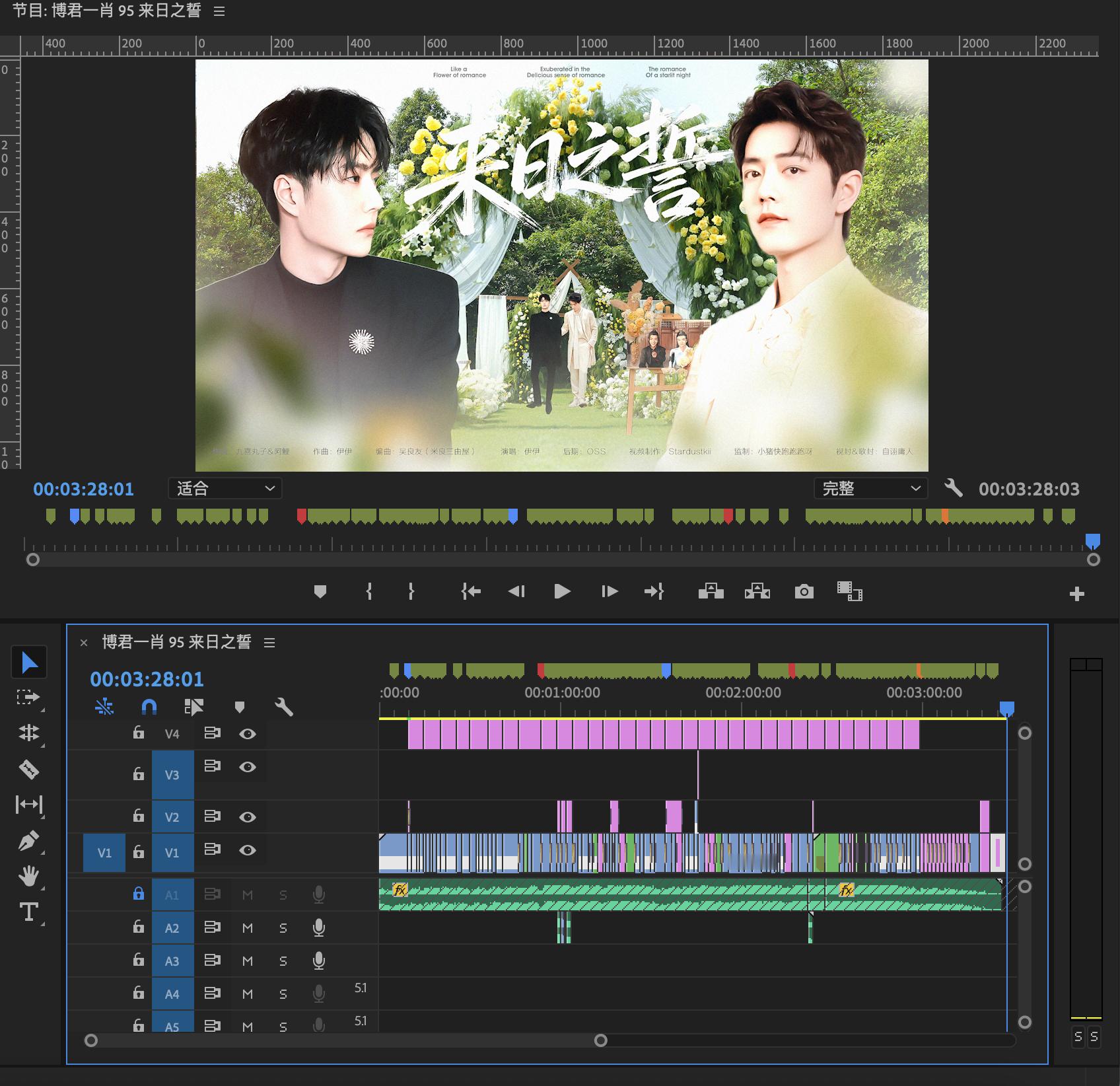Open Program Monitor settings wrench
1120x1086 pixels.
953,488
